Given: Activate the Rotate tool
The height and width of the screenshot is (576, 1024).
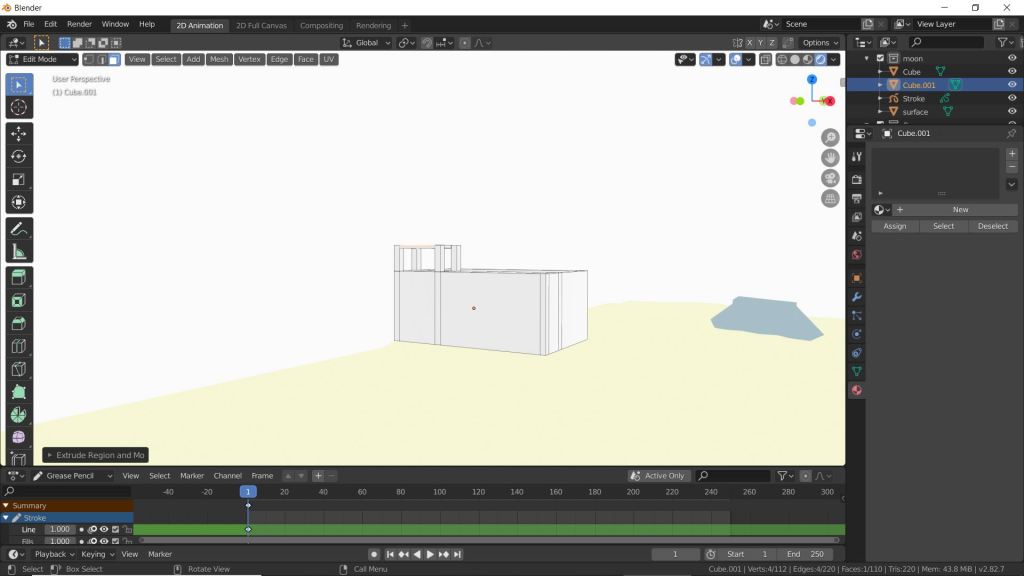Looking at the screenshot, I should [19, 156].
